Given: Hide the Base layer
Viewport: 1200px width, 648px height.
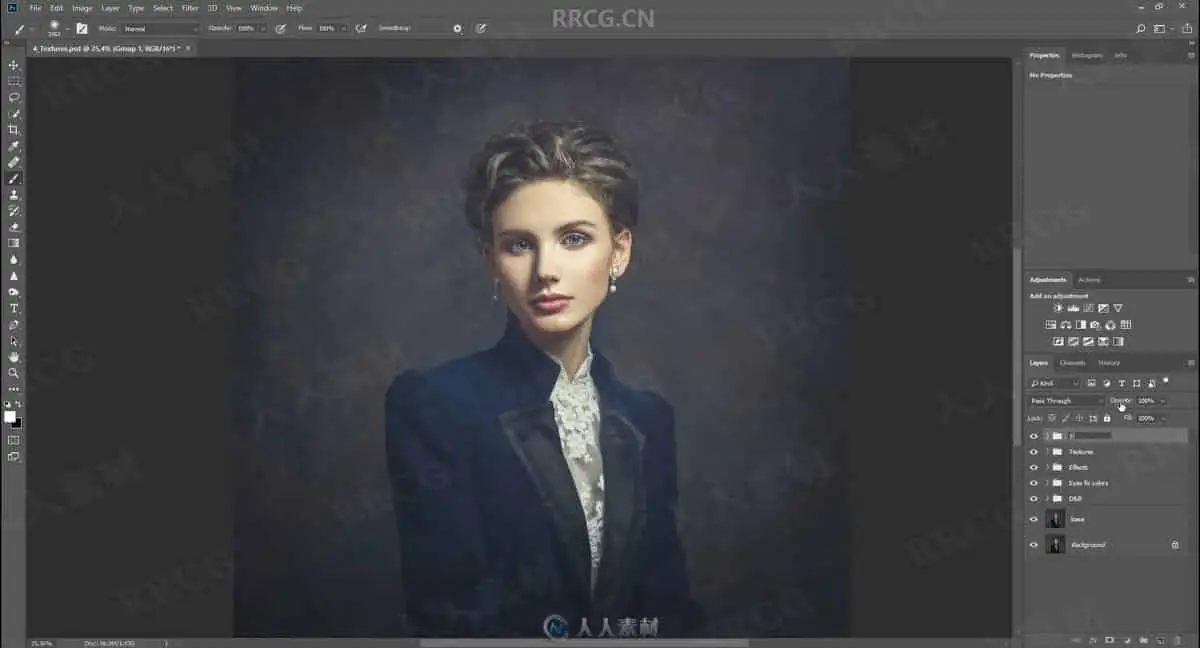Looking at the screenshot, I should tap(1034, 519).
